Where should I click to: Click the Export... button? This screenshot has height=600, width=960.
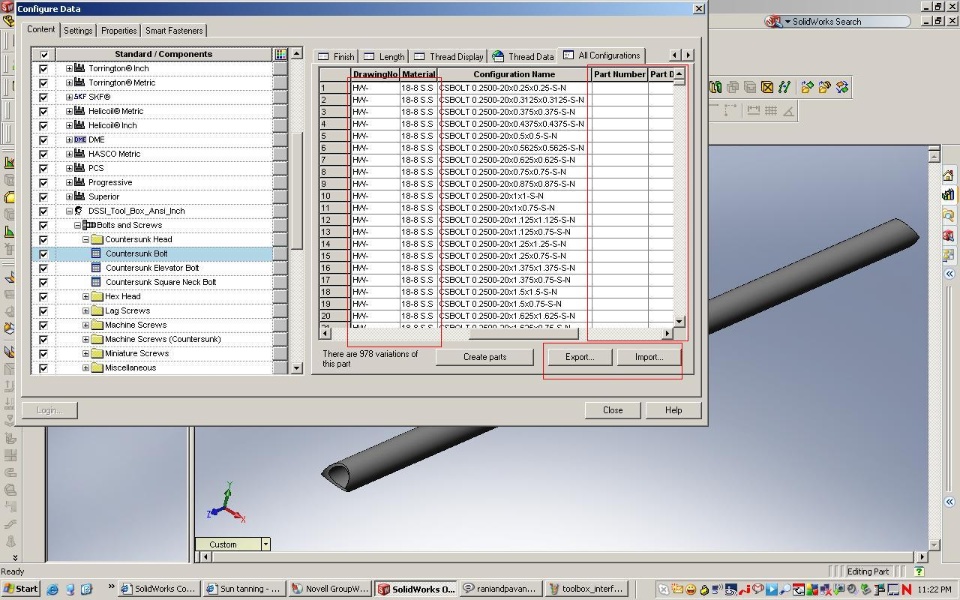point(579,357)
